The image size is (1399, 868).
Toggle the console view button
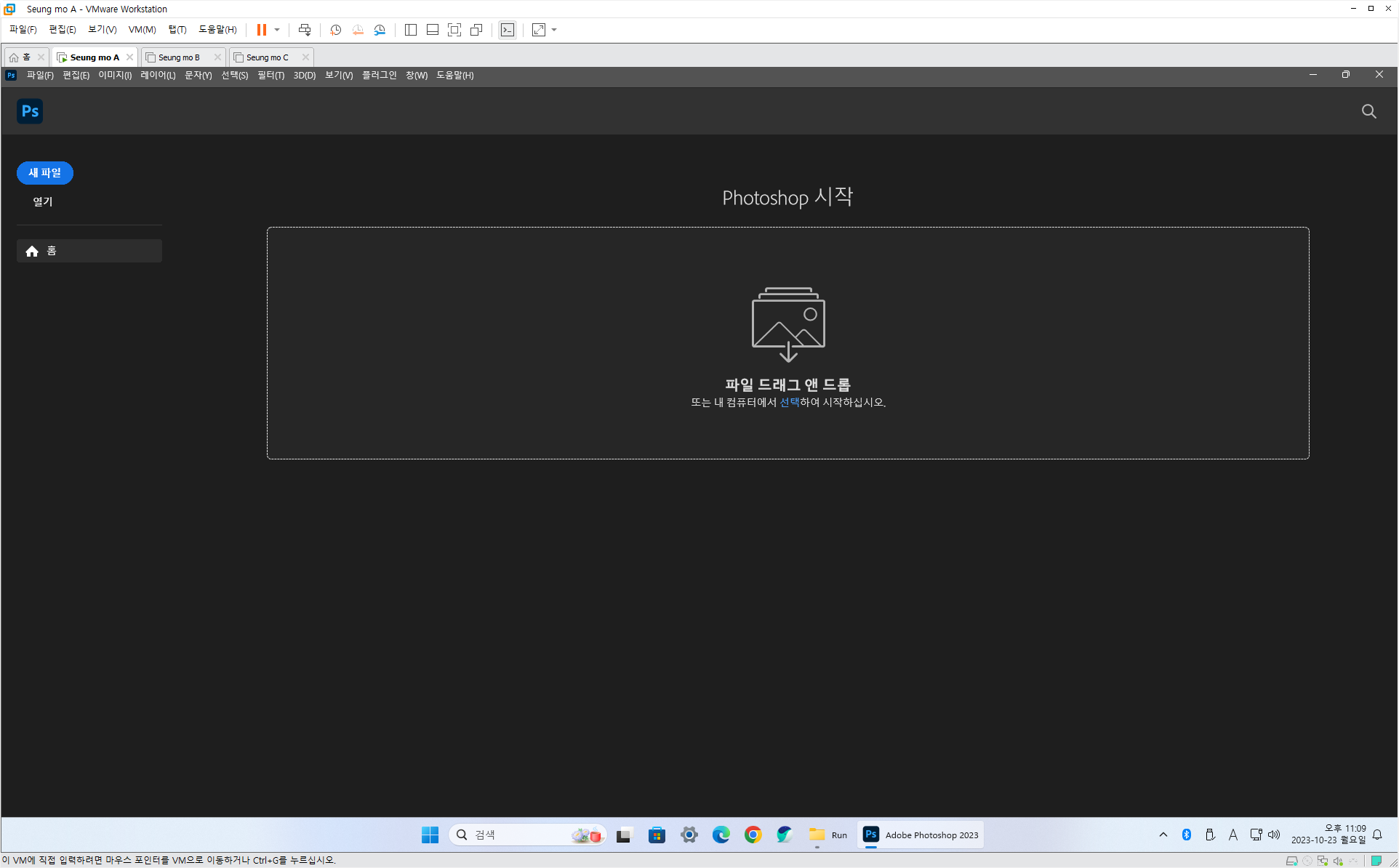[508, 30]
